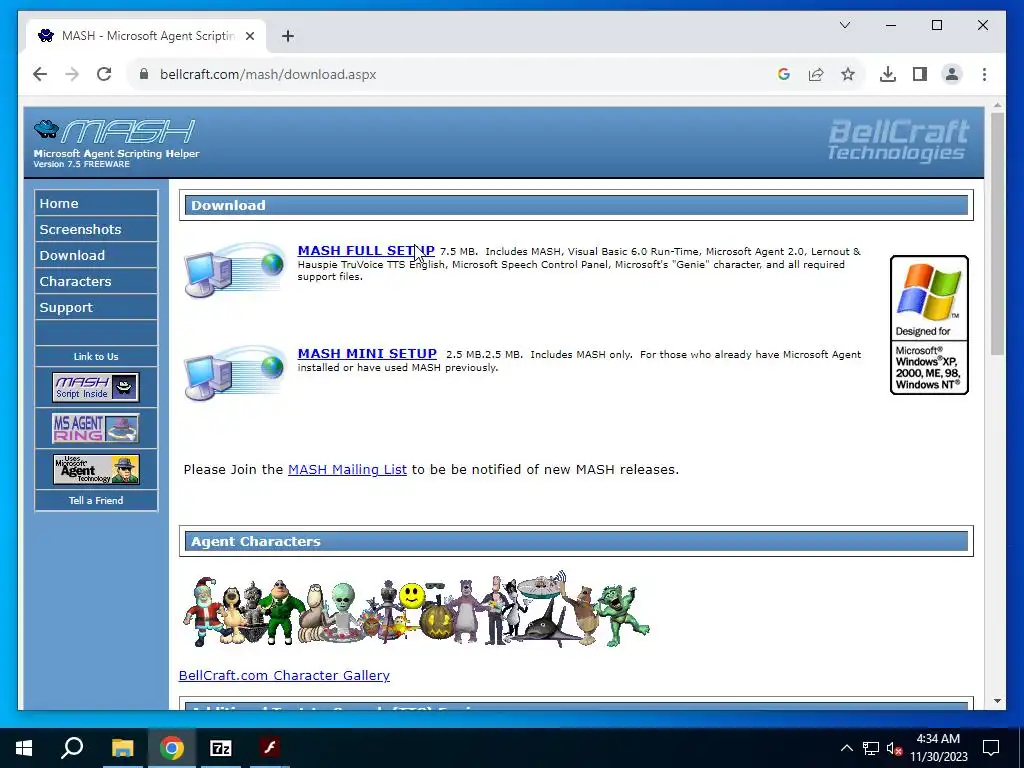This screenshot has width=1024, height=768.
Task: Download MASH FULL SETUP
Action: pyautogui.click(x=366, y=251)
